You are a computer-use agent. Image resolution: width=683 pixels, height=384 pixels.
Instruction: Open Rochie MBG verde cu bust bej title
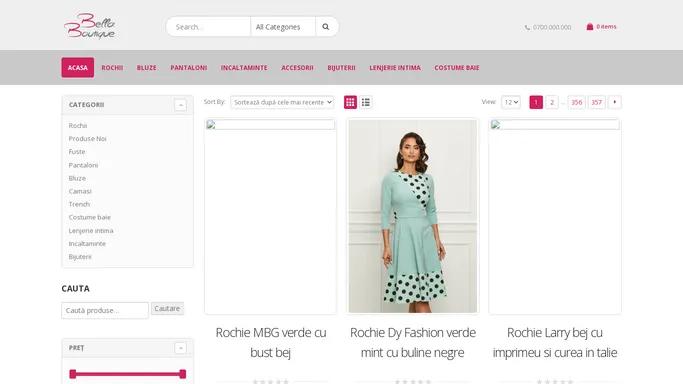[270, 342]
